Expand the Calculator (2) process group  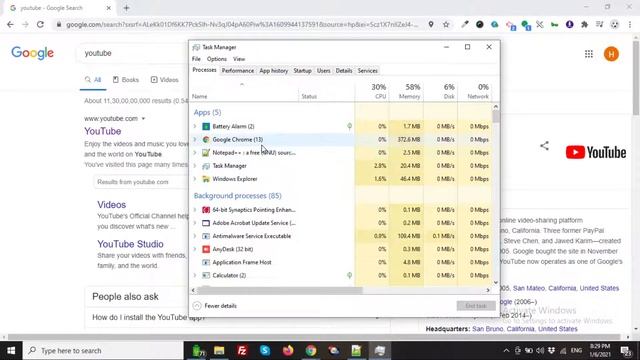tap(195, 275)
